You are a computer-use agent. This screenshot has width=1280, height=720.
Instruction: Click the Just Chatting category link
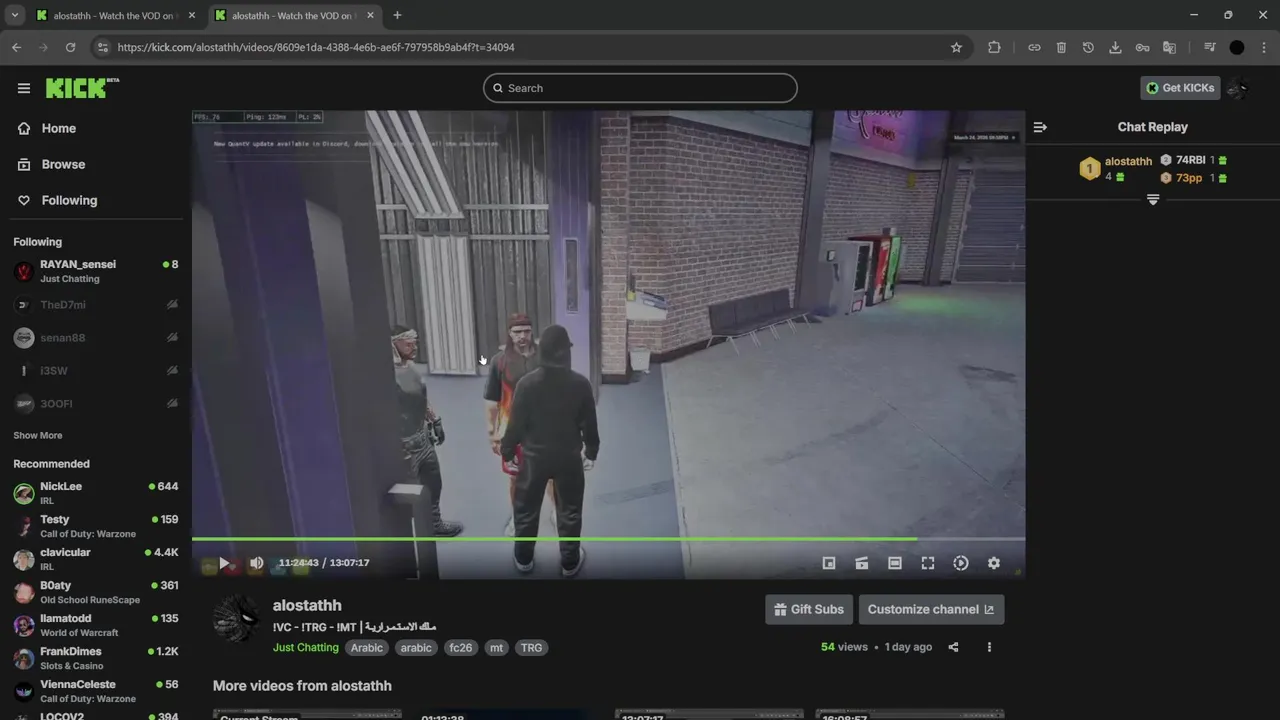(306, 648)
